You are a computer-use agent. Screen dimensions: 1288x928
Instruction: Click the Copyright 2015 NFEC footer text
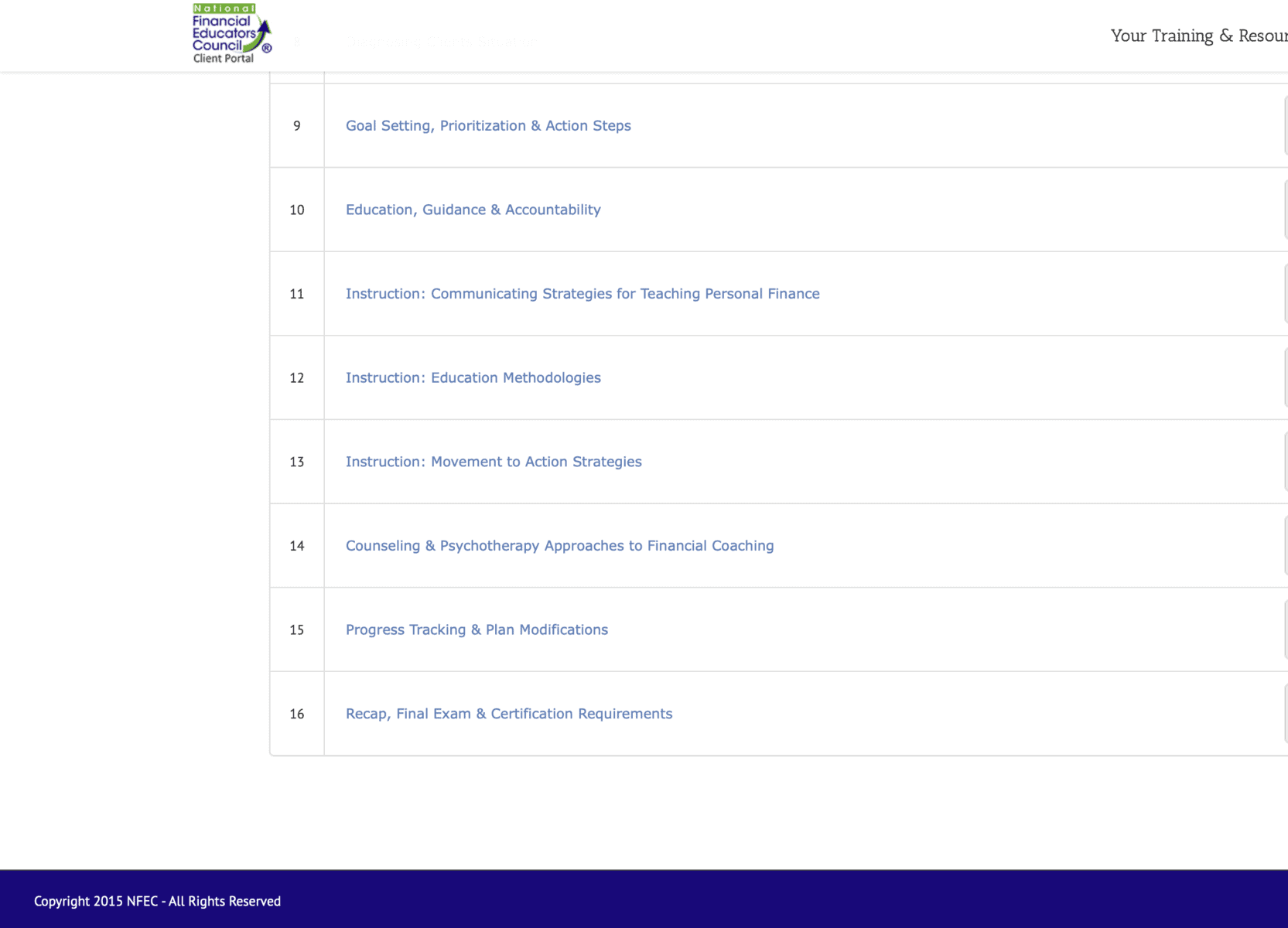(x=157, y=901)
